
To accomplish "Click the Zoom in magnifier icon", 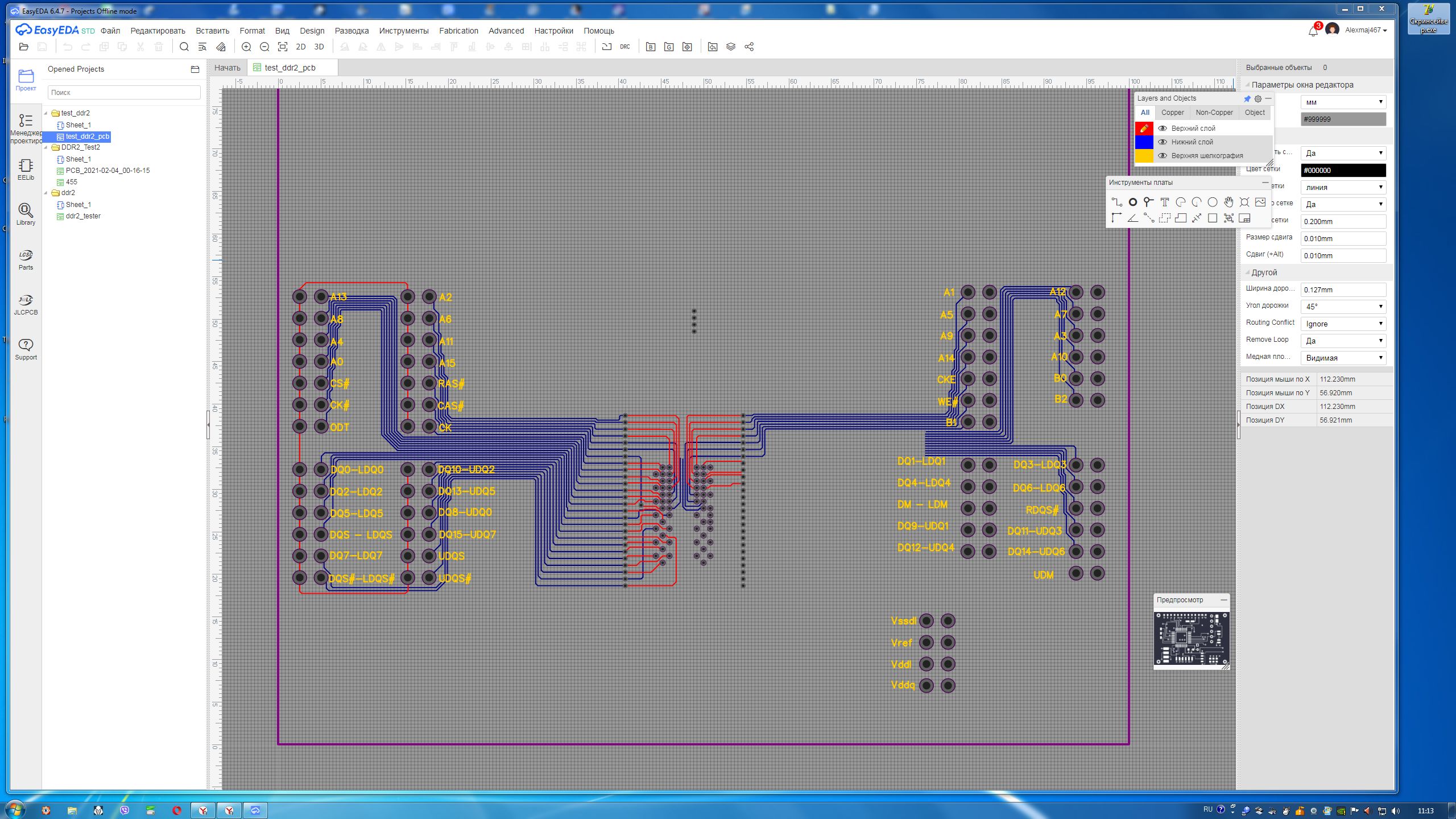I will [x=246, y=47].
